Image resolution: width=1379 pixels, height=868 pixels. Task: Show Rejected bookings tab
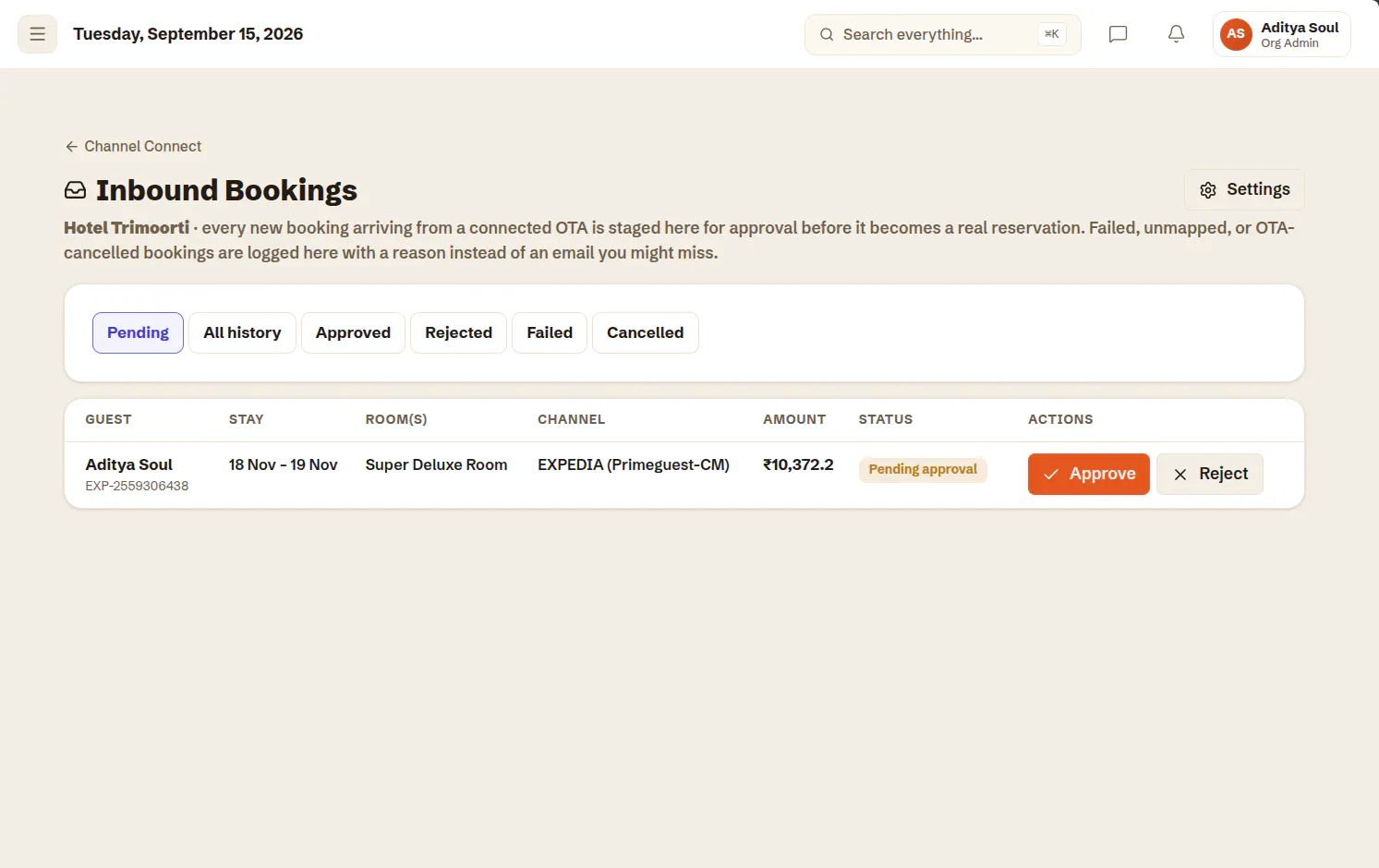tap(458, 332)
